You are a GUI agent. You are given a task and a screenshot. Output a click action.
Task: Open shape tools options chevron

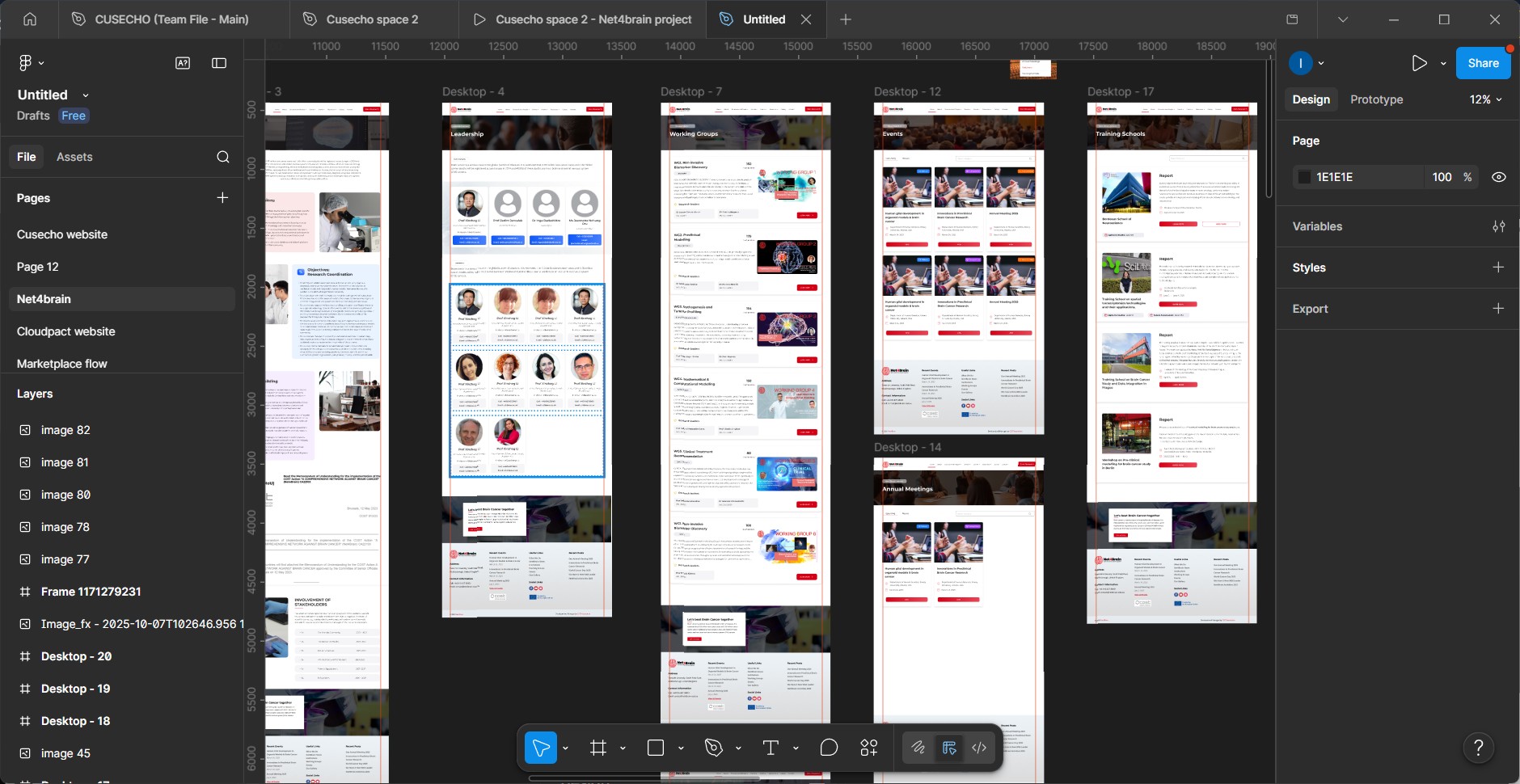pos(681,748)
